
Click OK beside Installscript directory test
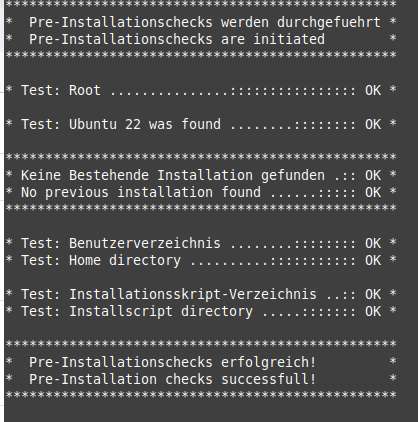click(x=373, y=311)
